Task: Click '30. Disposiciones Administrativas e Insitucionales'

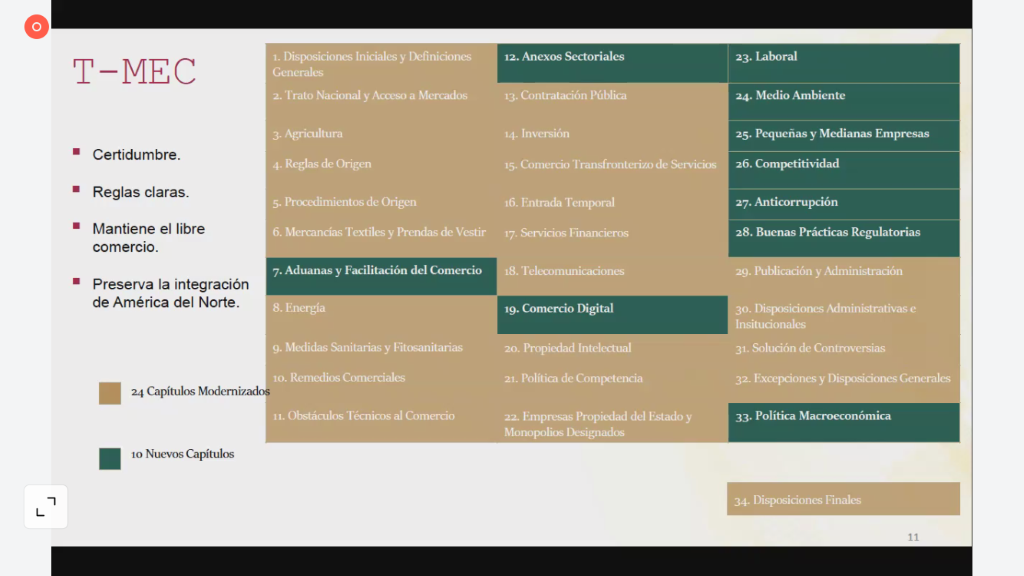Action: click(x=844, y=315)
